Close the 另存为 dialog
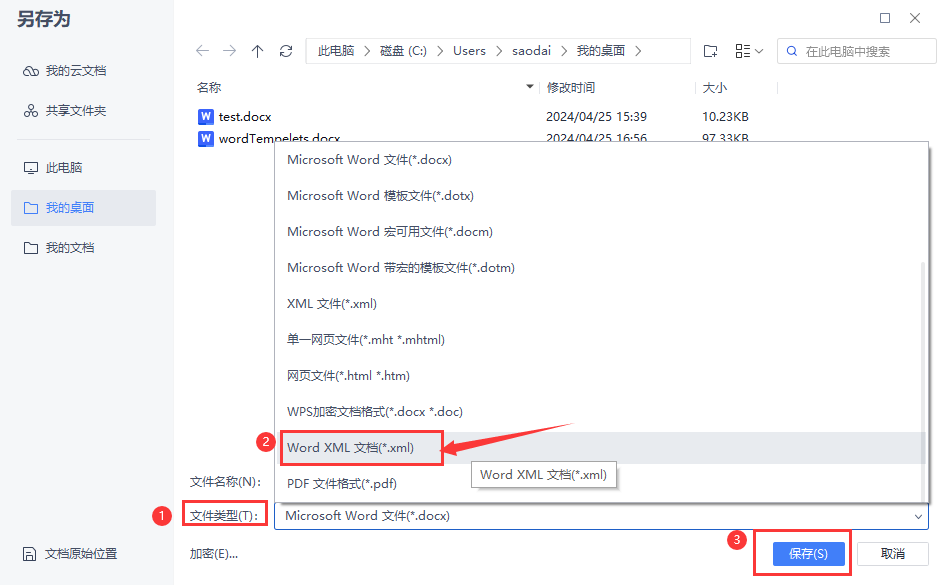 (915, 18)
